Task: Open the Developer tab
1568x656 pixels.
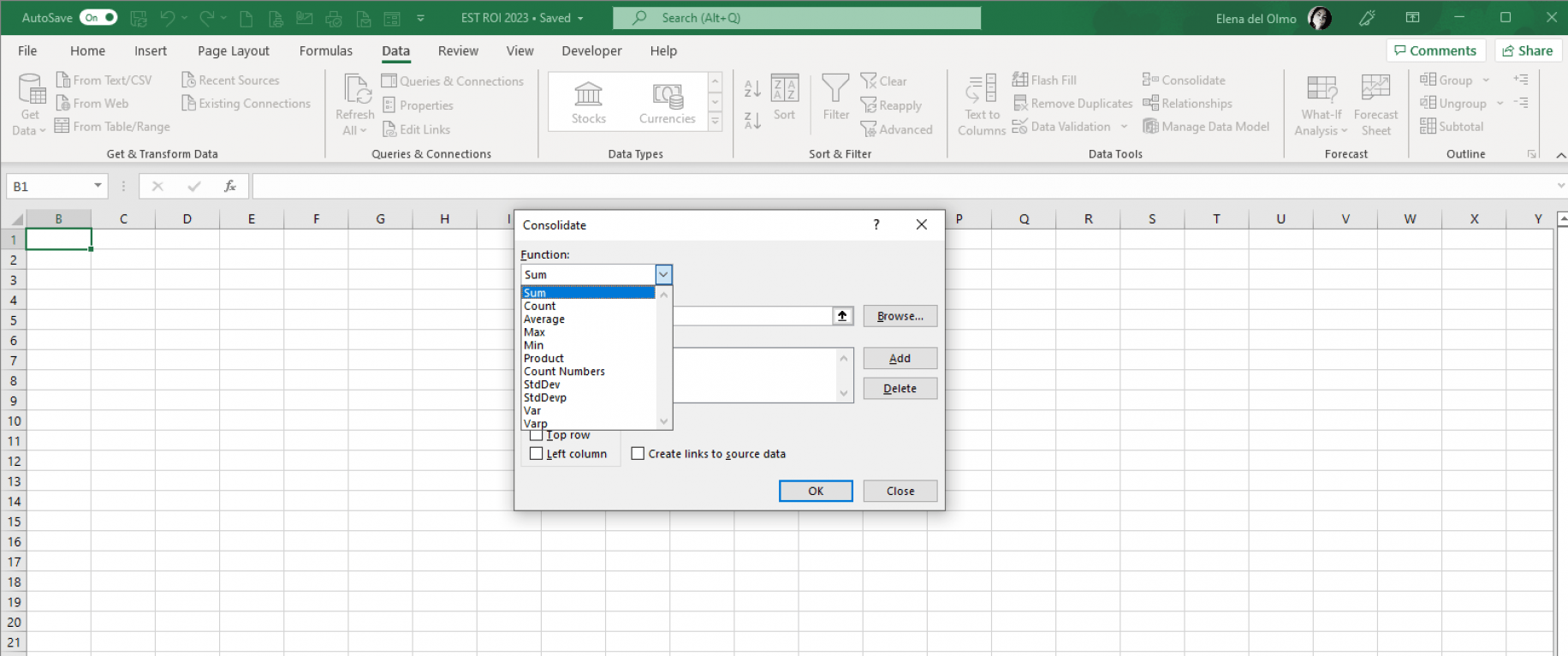Action: [591, 51]
